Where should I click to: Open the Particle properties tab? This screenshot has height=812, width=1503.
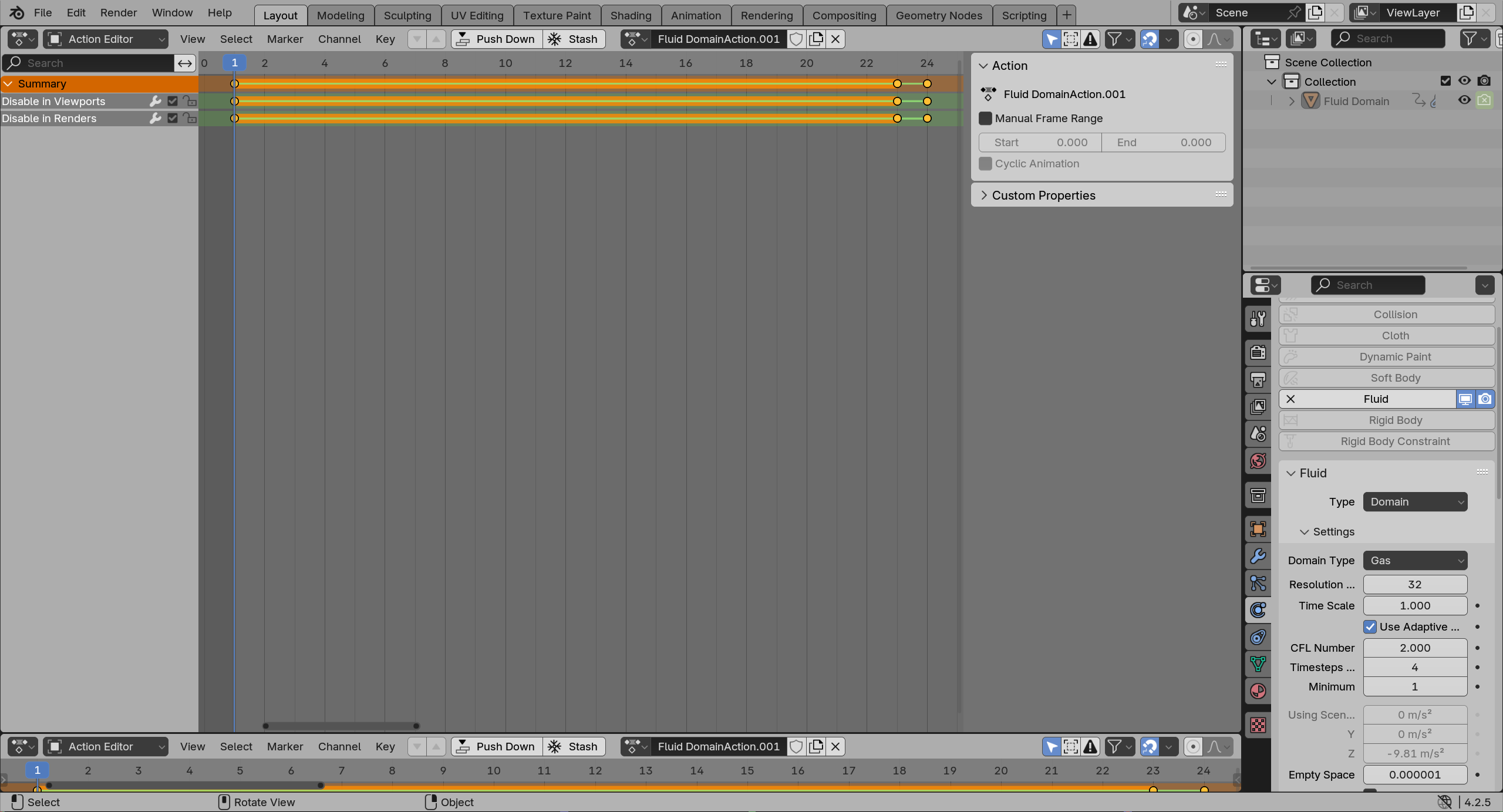point(1258,583)
